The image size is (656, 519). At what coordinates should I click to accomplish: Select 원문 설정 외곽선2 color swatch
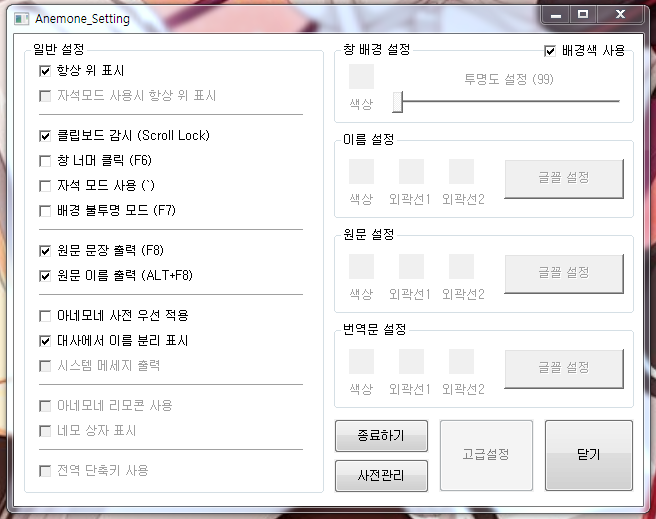click(x=461, y=266)
